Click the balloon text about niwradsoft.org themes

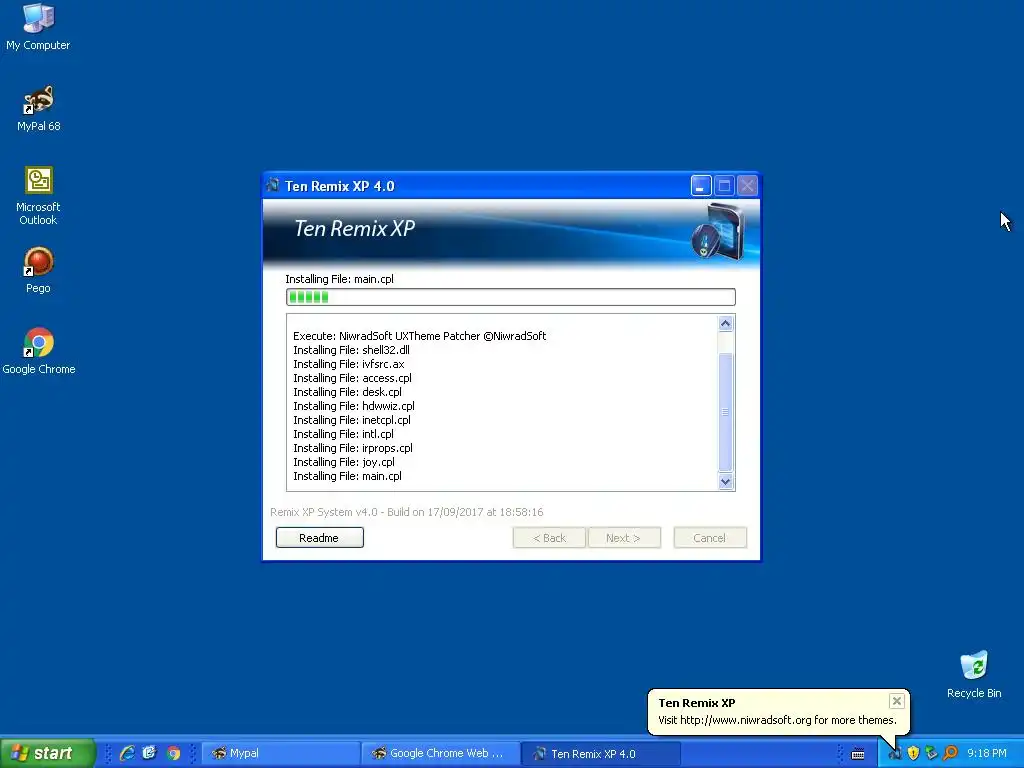pos(777,720)
